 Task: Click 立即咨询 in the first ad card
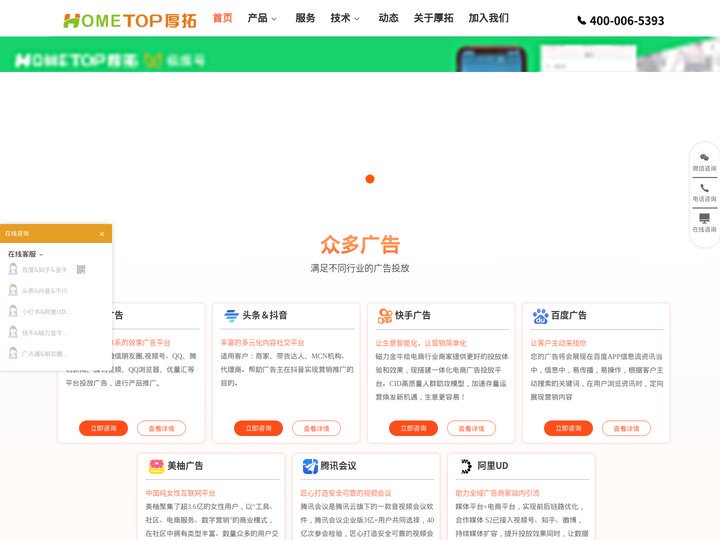click(x=103, y=428)
